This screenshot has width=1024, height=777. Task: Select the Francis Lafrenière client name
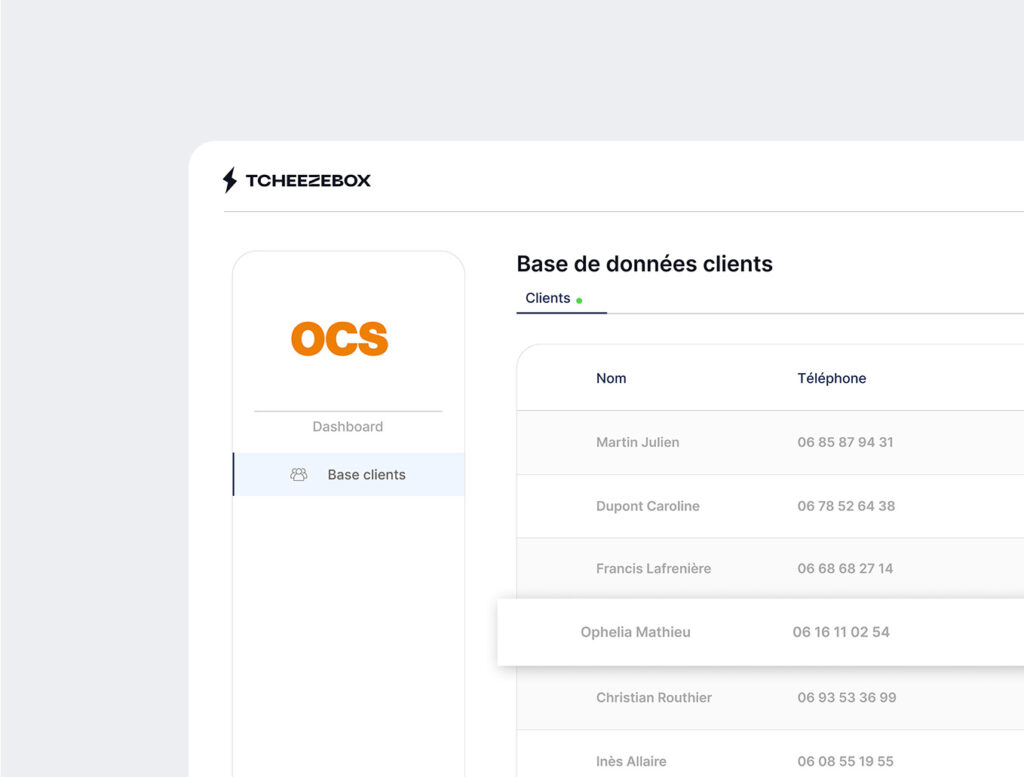(653, 568)
